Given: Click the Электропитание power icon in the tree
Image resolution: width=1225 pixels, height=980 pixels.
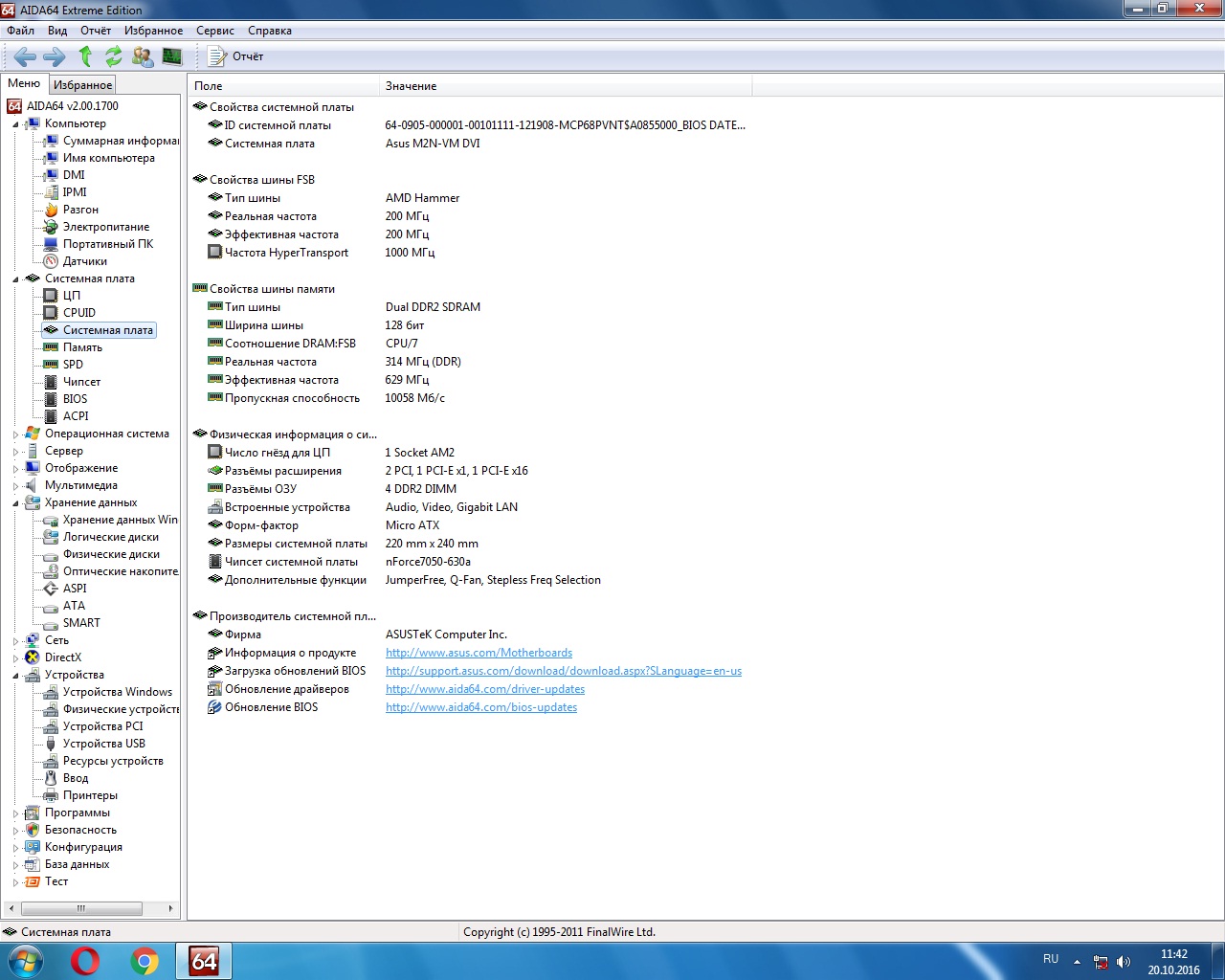Looking at the screenshot, I should pyautogui.click(x=51, y=227).
